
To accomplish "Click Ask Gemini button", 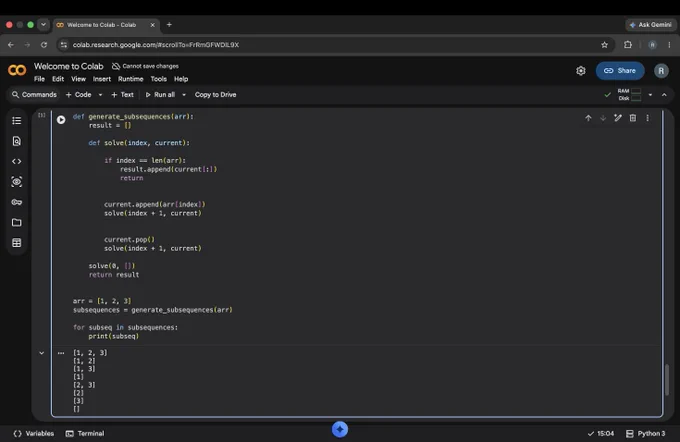I will click(651, 25).
